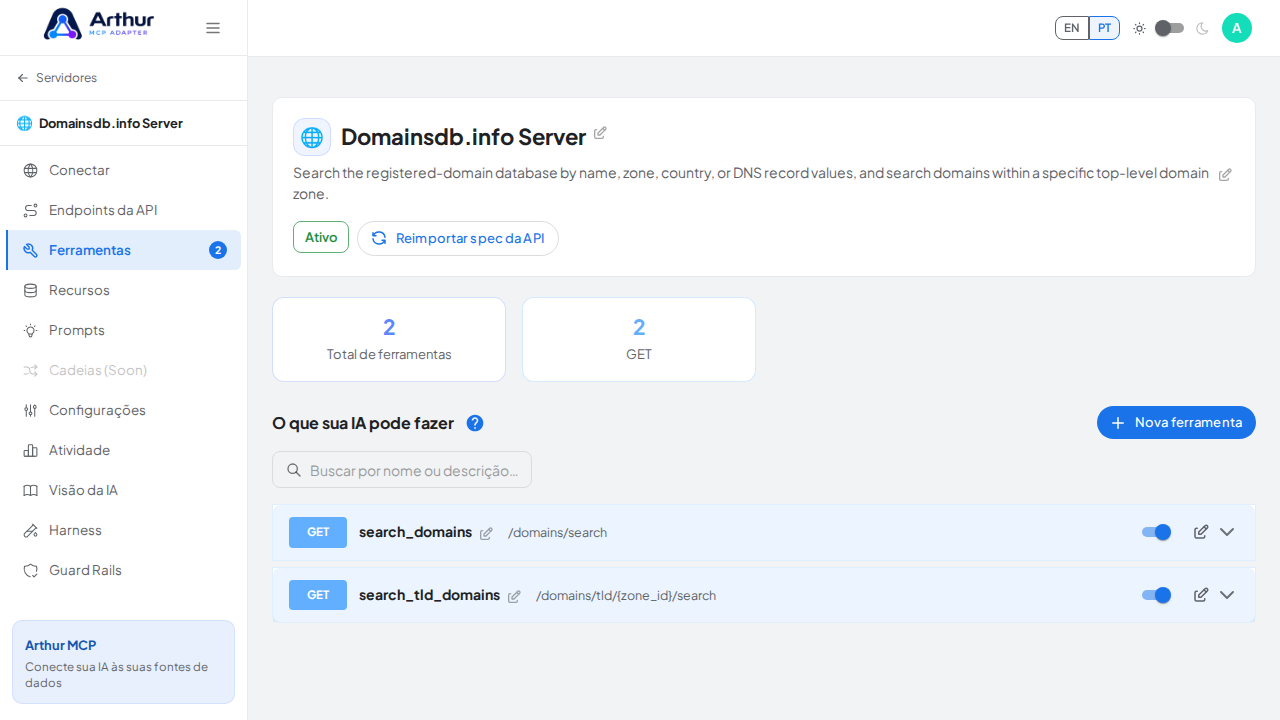Viewport: 1280px width, 720px height.
Task: Click the Arthur MCP info card
Action: click(x=123, y=662)
